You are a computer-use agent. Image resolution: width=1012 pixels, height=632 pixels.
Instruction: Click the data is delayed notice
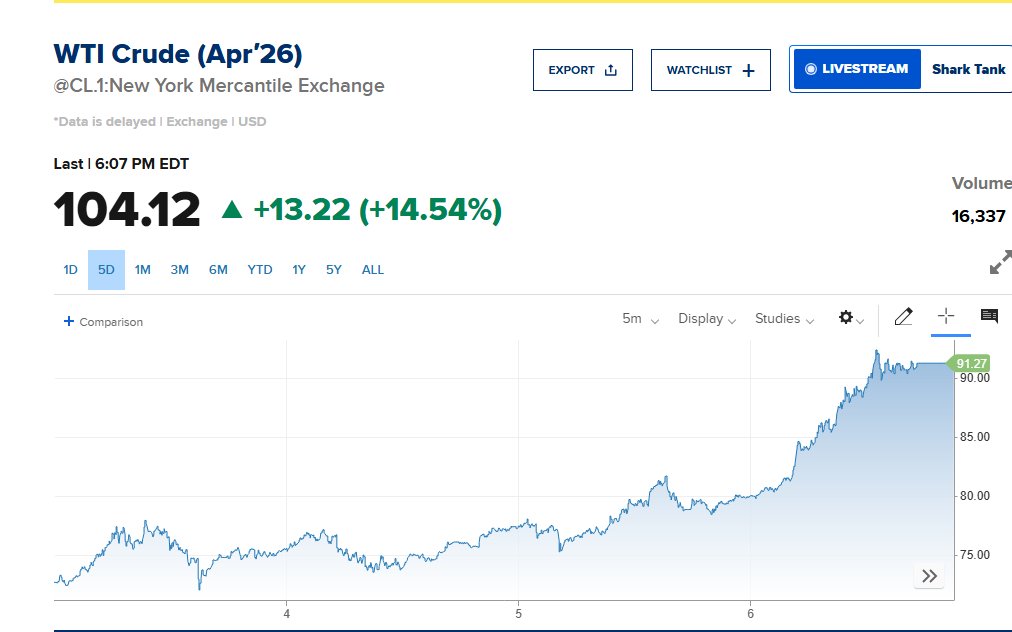(x=160, y=121)
